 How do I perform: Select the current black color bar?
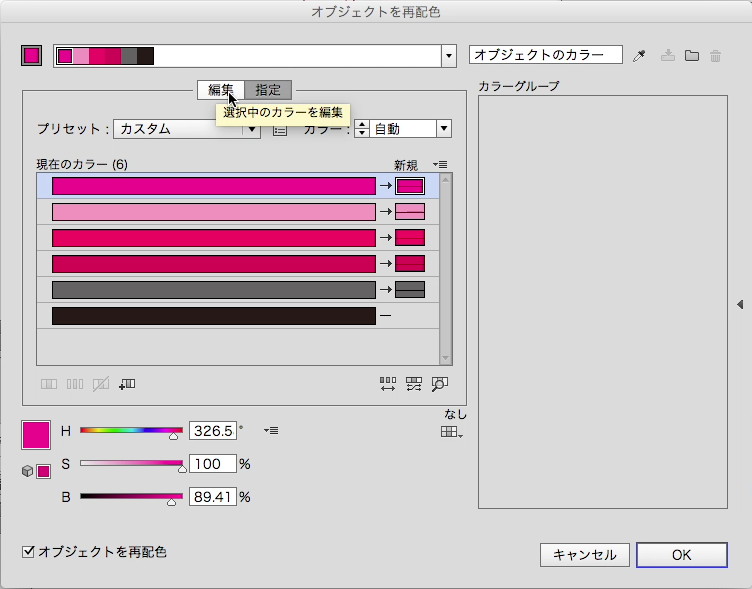214,316
